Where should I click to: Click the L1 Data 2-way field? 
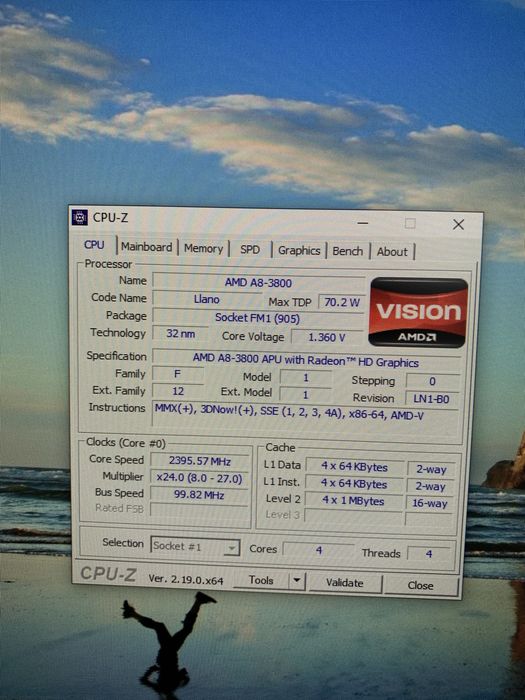[x=431, y=469]
